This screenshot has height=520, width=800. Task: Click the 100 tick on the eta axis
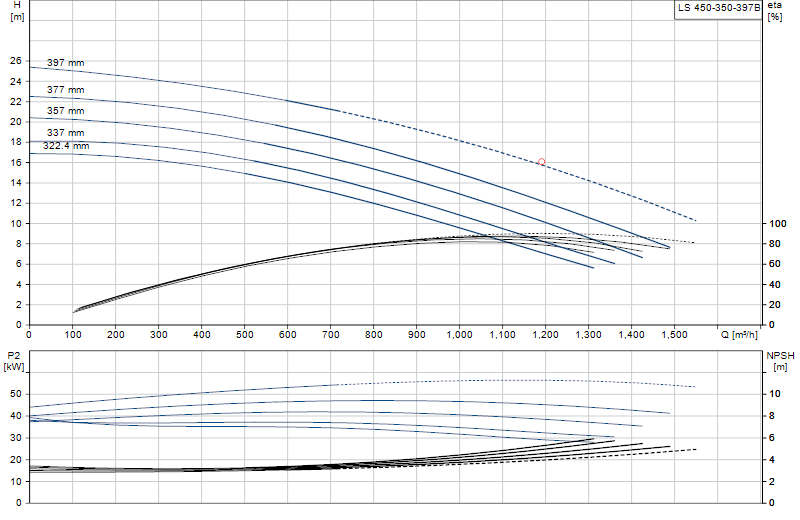pos(778,224)
